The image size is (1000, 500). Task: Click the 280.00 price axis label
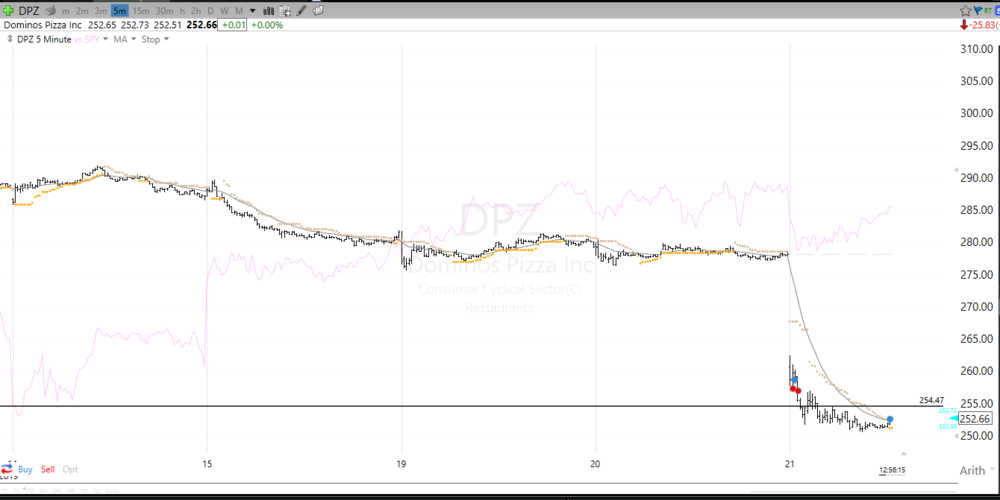pos(976,242)
